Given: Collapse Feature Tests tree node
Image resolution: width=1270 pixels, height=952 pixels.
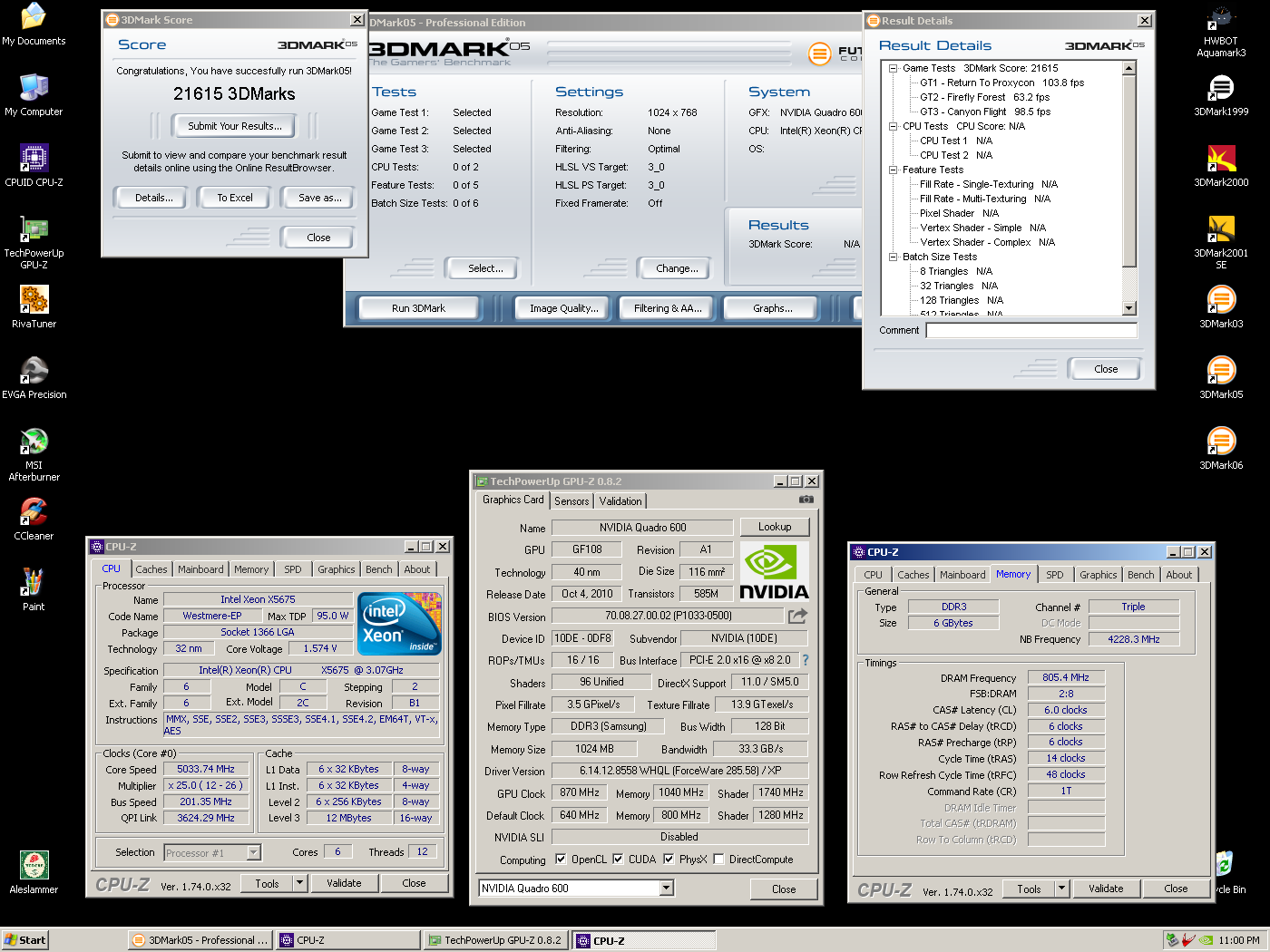Looking at the screenshot, I should [x=893, y=170].
